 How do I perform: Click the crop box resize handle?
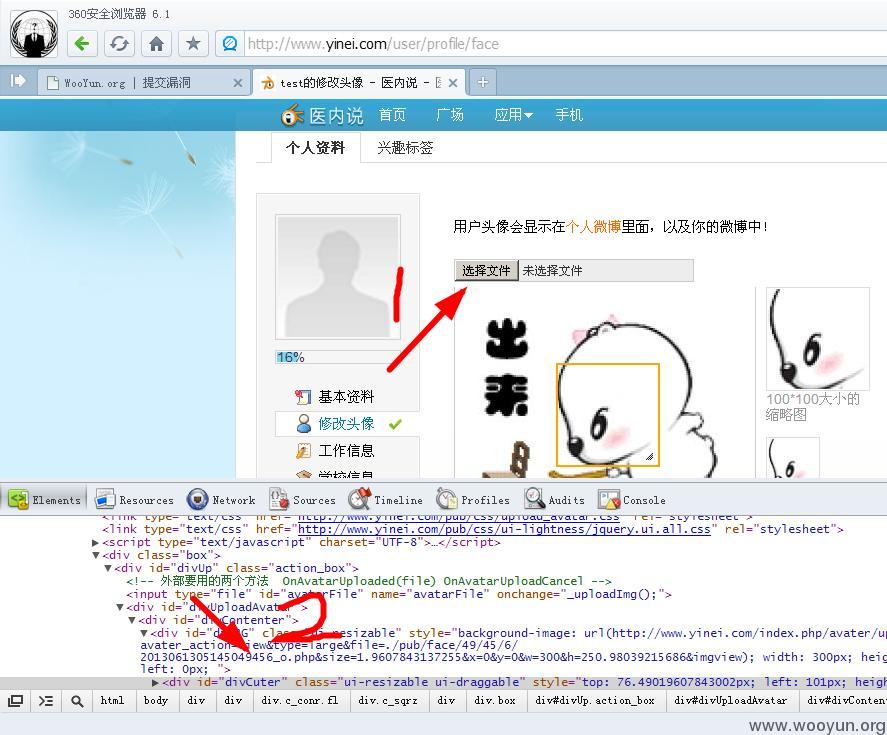649,456
